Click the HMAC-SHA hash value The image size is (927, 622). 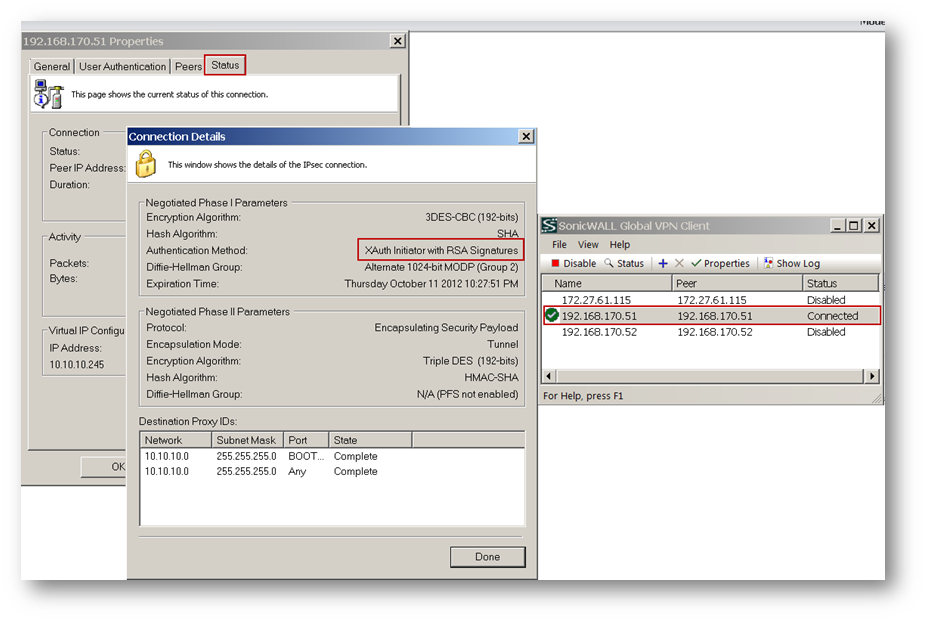(x=491, y=377)
